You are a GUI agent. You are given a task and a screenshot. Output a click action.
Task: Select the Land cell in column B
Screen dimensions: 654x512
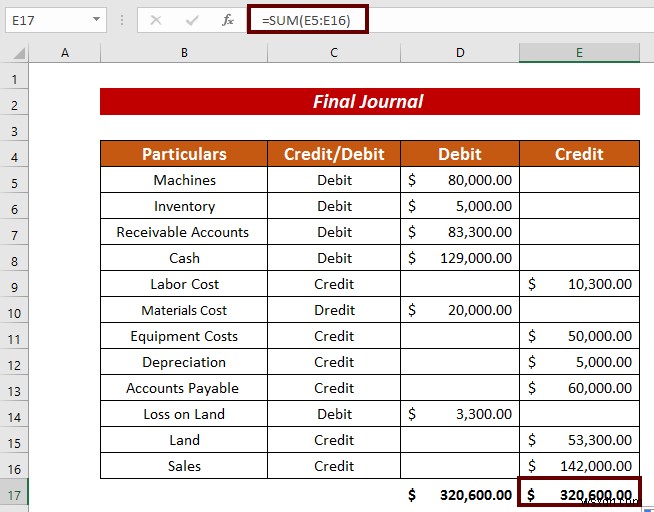[184, 440]
